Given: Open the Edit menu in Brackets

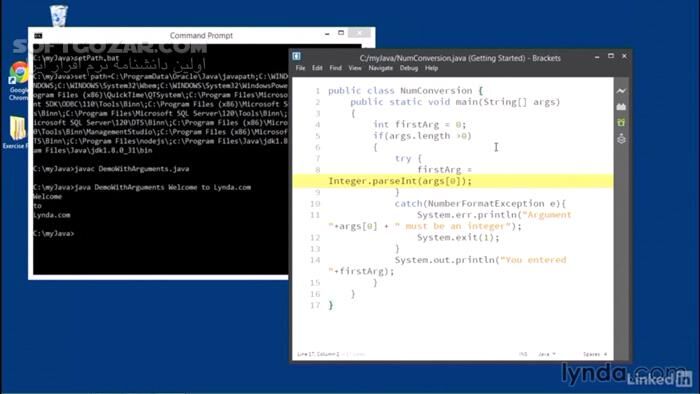Looking at the screenshot, I should (x=317, y=68).
